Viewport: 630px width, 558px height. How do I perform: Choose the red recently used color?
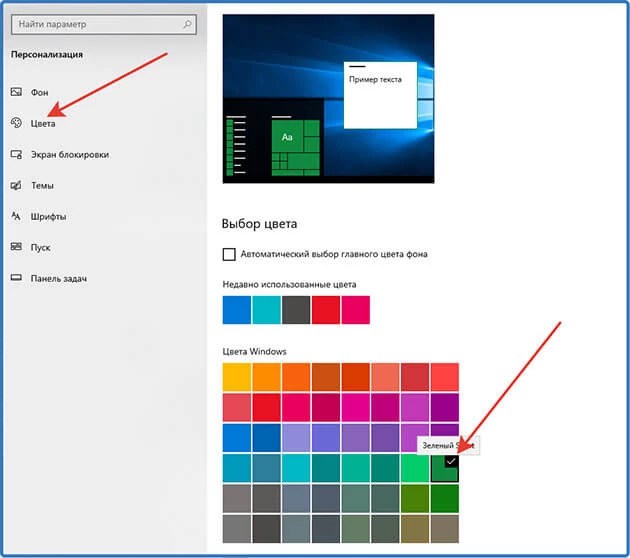(326, 310)
